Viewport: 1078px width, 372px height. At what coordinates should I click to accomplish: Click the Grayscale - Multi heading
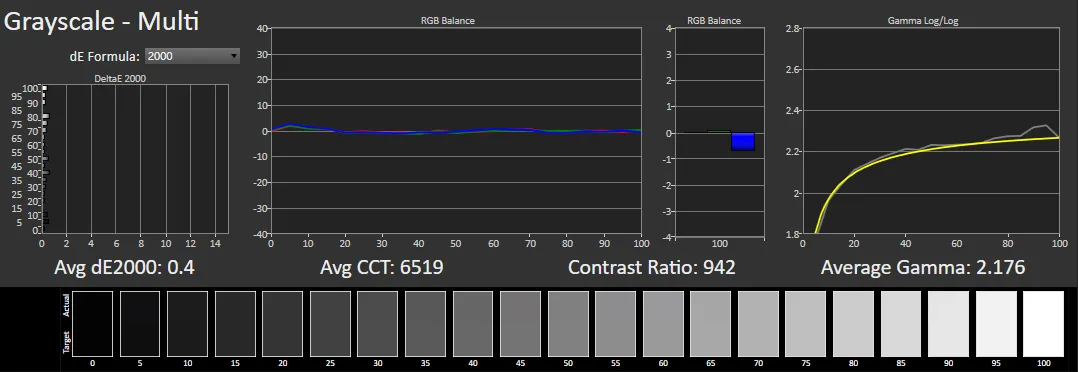pyautogui.click(x=102, y=21)
